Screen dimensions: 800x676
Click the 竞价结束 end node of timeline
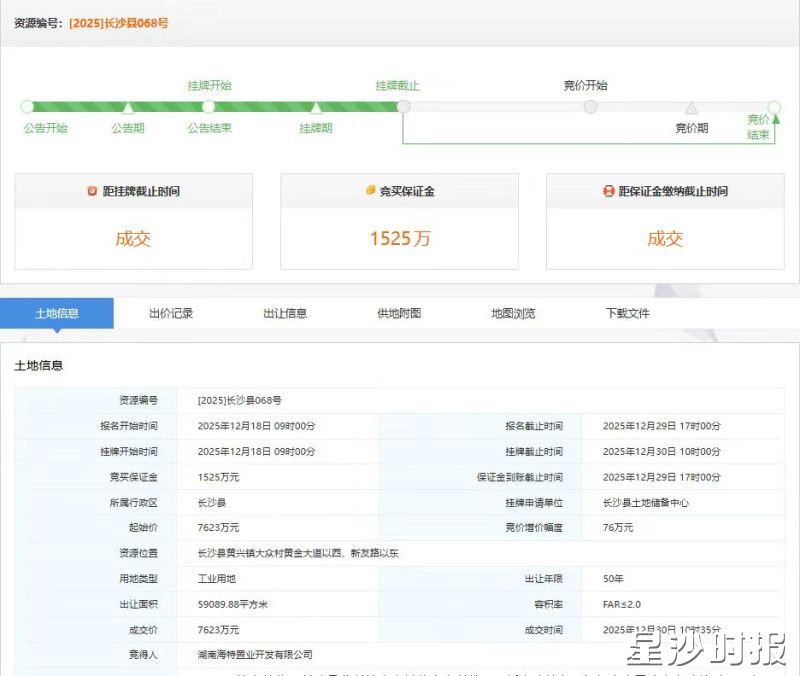[773, 106]
